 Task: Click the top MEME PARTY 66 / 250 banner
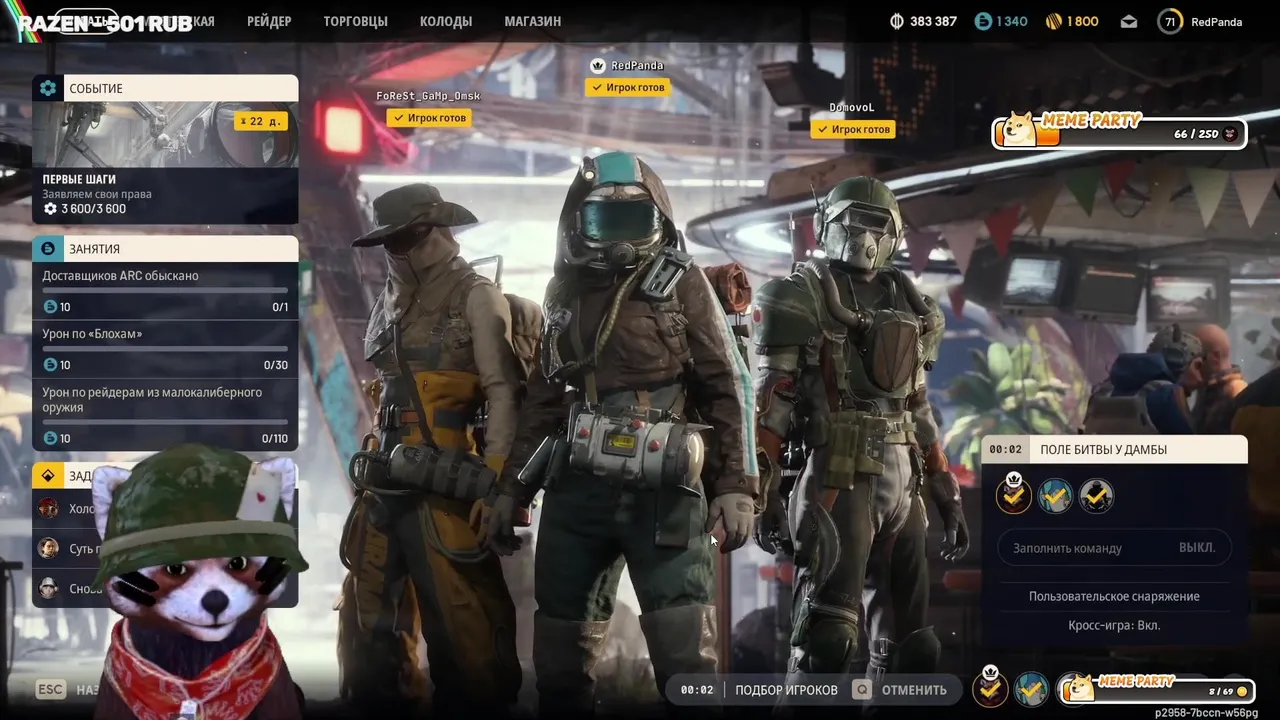point(1120,131)
